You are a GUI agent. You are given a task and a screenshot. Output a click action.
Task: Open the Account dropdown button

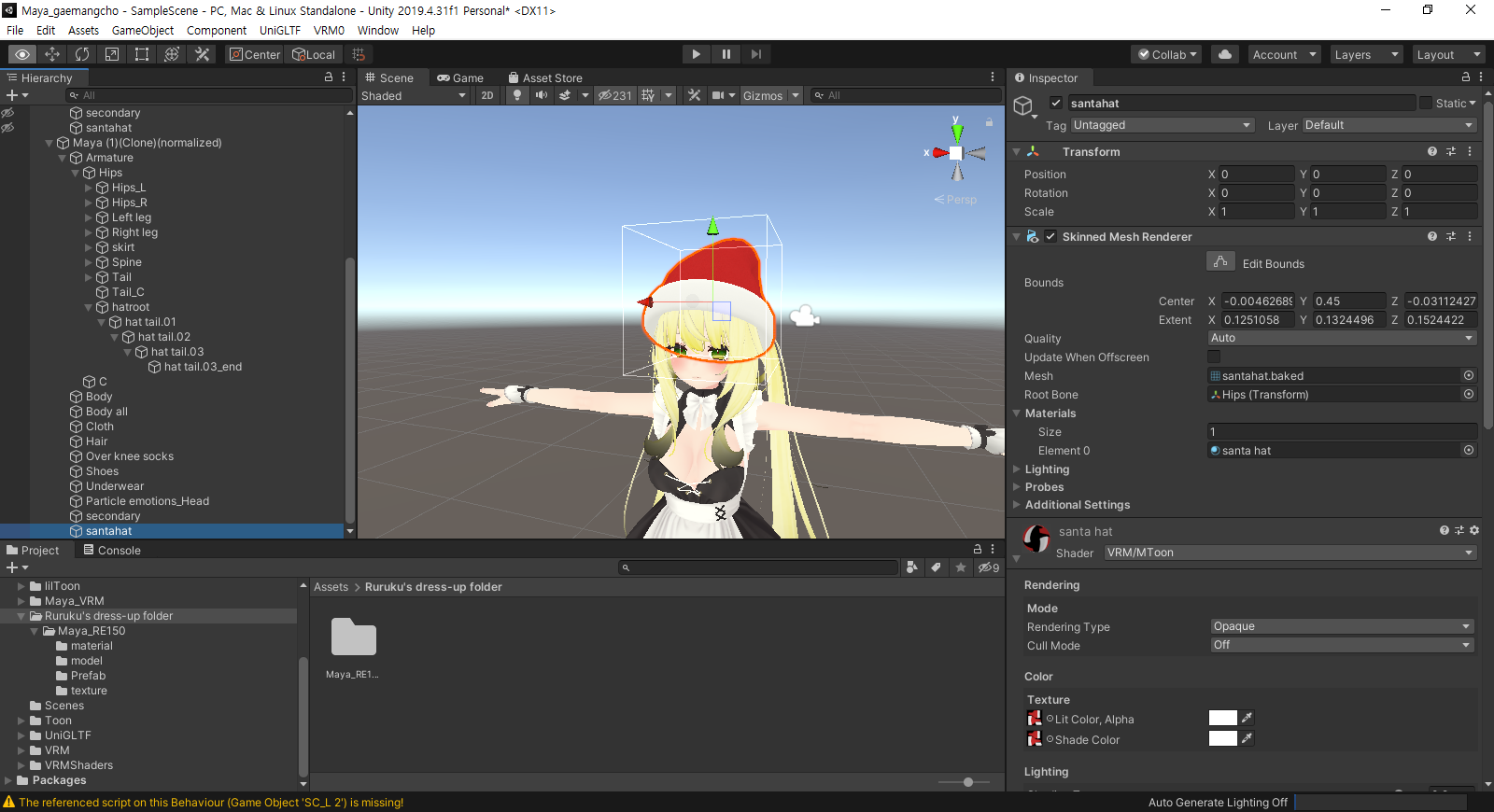click(1284, 54)
